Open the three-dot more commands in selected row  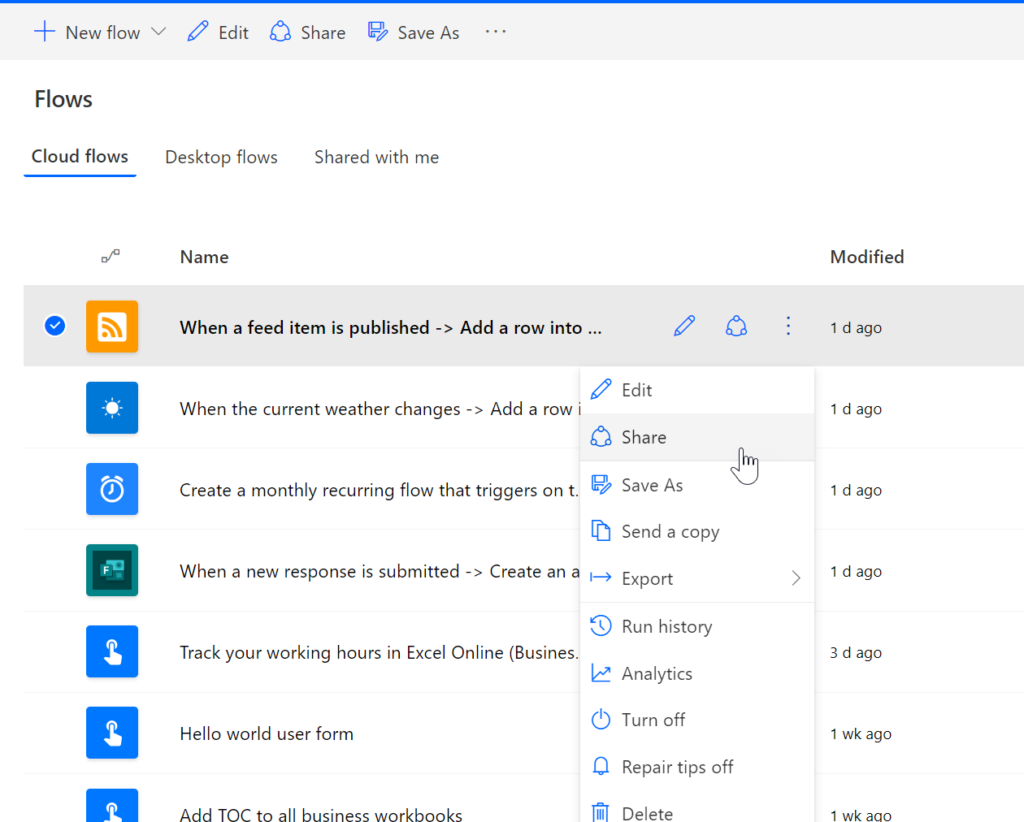788,326
